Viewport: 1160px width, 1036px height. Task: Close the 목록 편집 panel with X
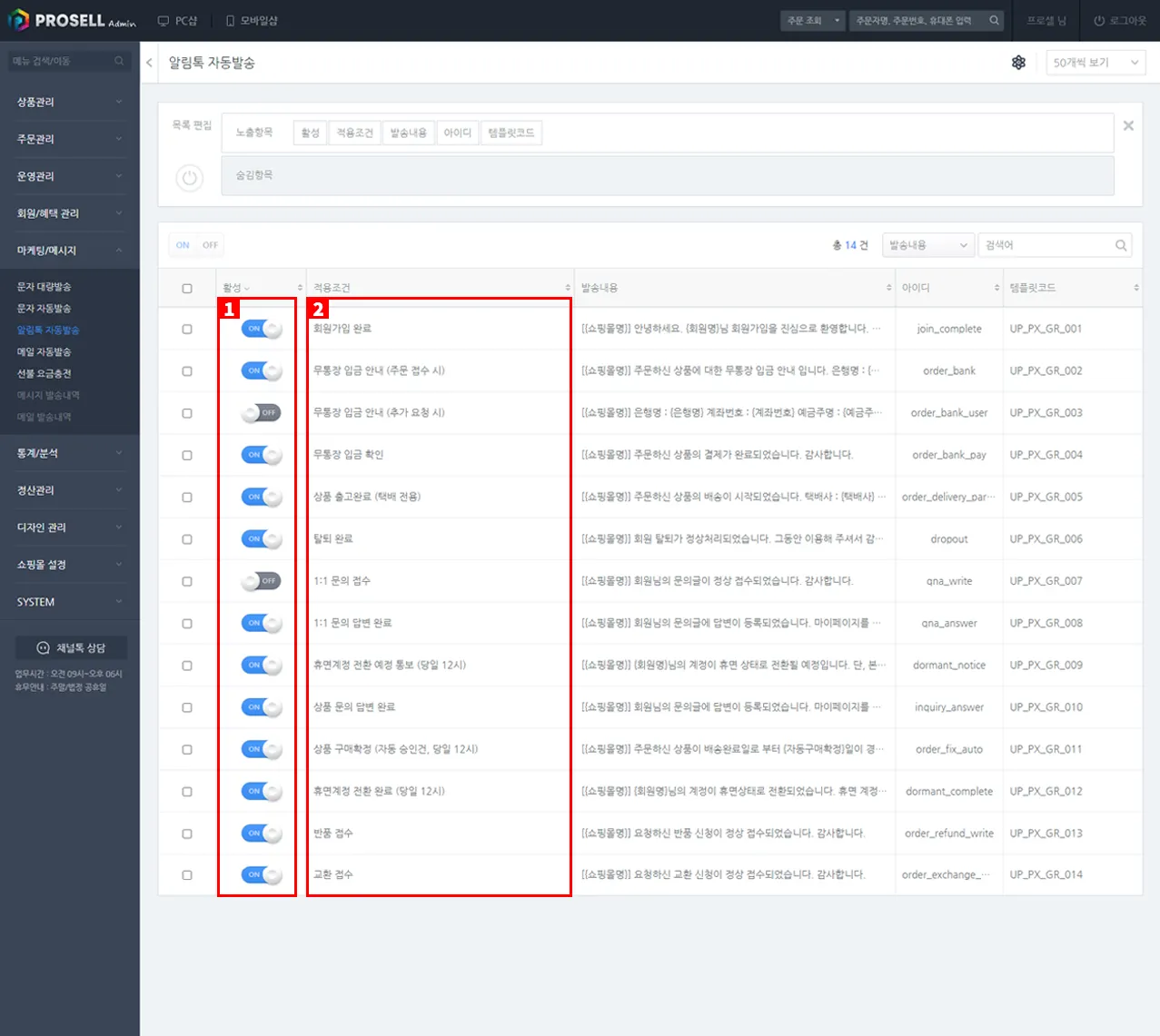tap(1128, 125)
